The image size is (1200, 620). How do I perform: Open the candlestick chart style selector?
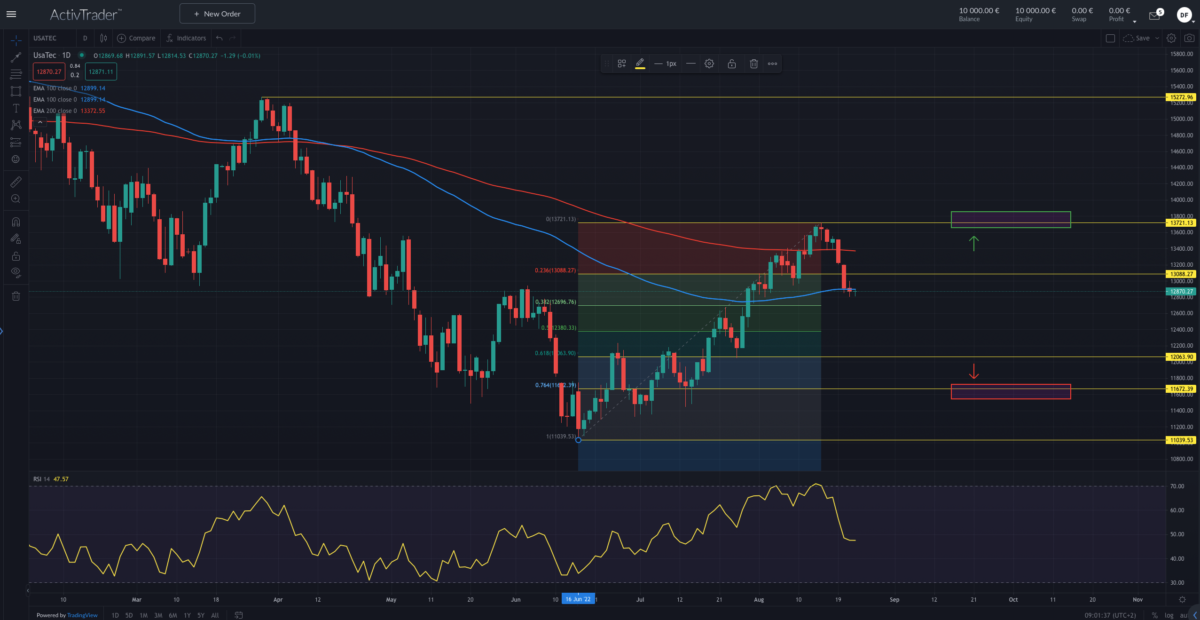102,38
